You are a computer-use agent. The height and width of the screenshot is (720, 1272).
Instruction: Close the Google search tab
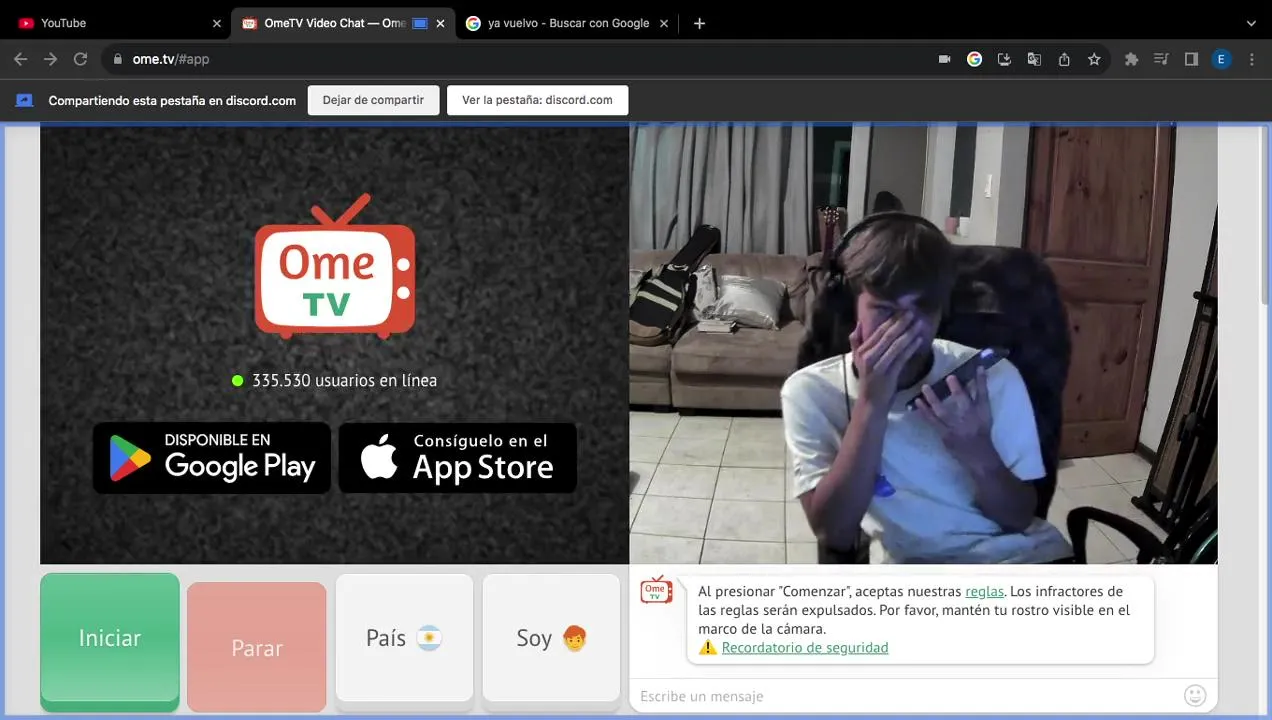tap(664, 23)
